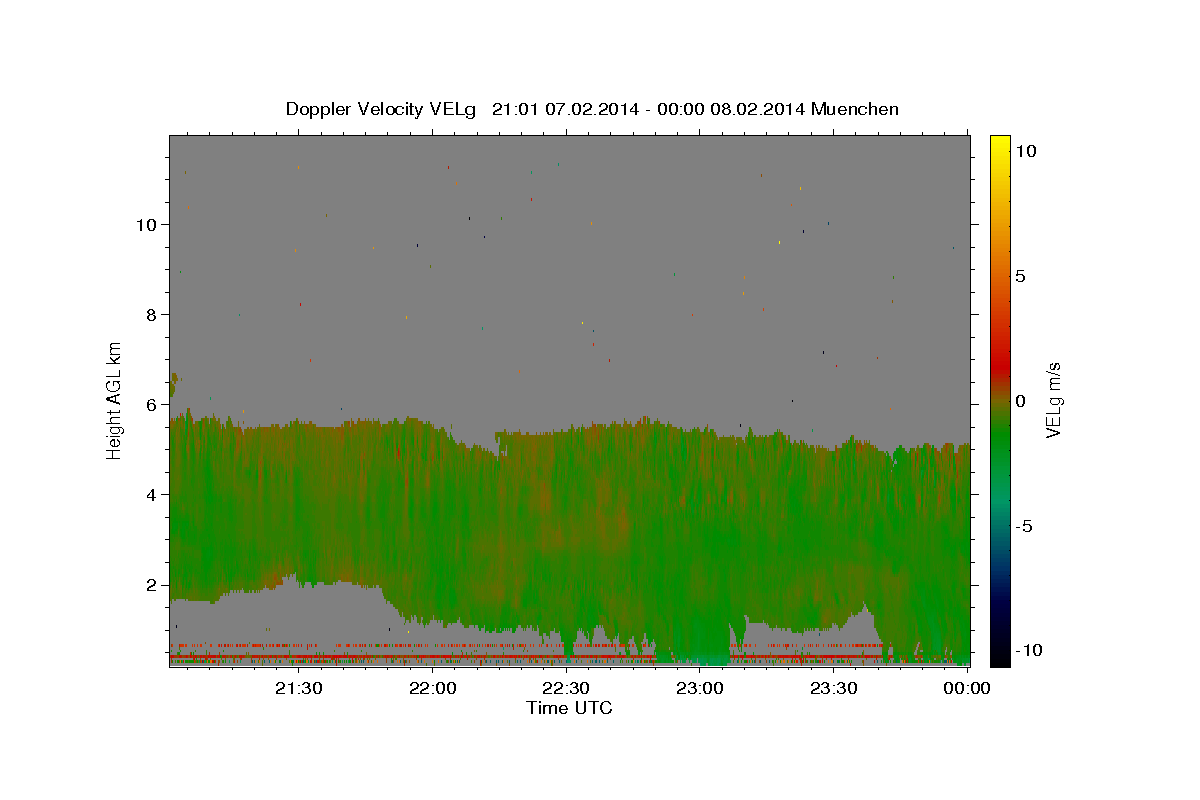1200x800 pixels.
Task: Click the colorbar value 5 label
Action: [1020, 276]
